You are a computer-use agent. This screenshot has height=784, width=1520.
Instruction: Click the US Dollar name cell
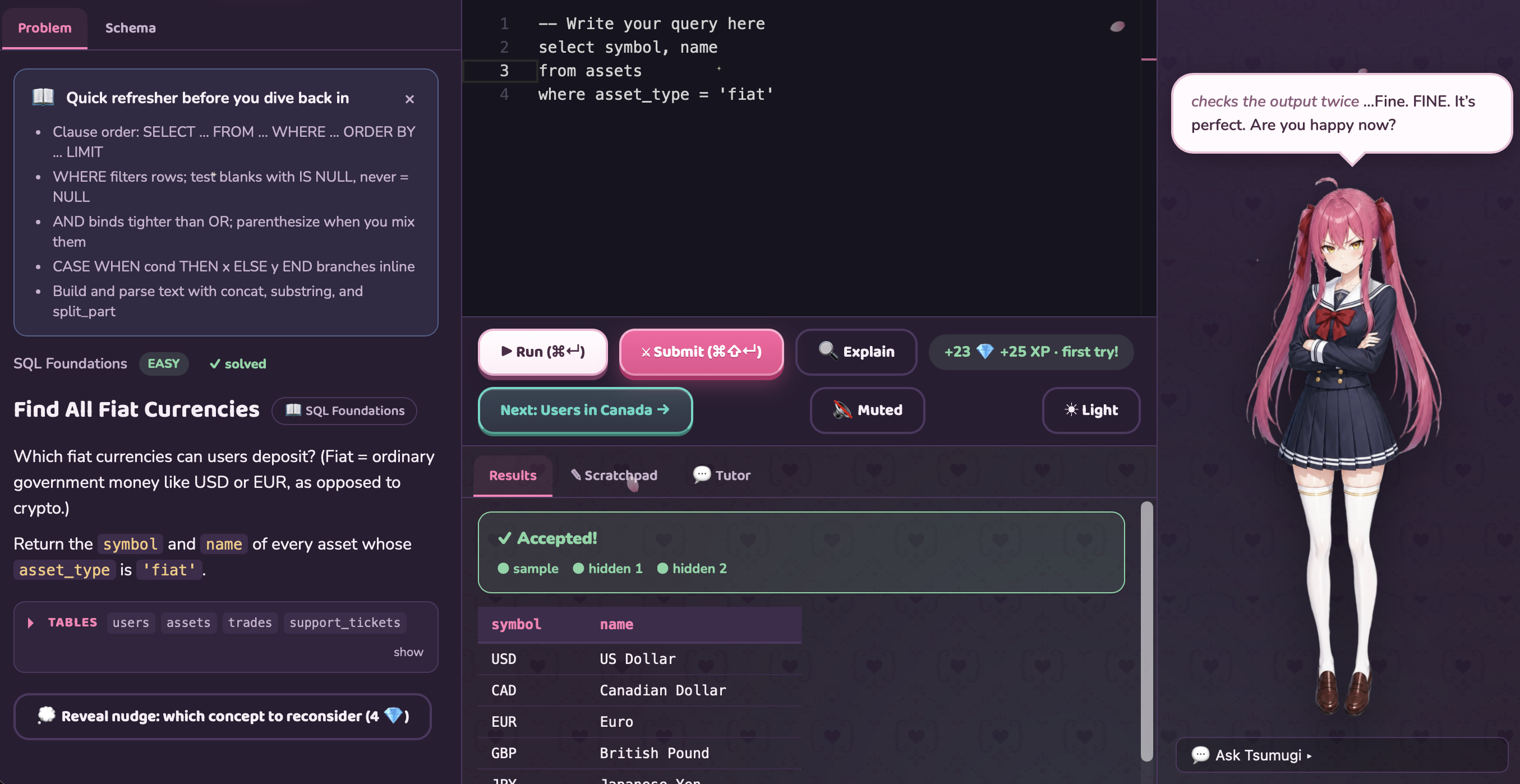coord(637,659)
